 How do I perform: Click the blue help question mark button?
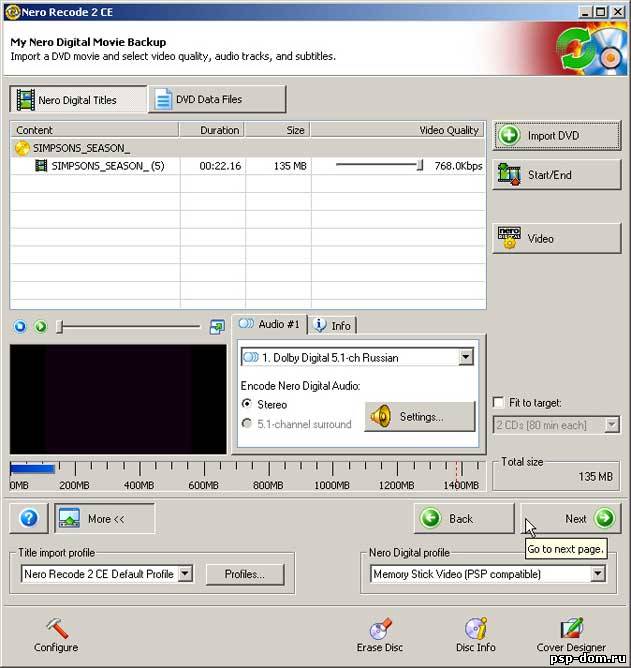(27, 518)
